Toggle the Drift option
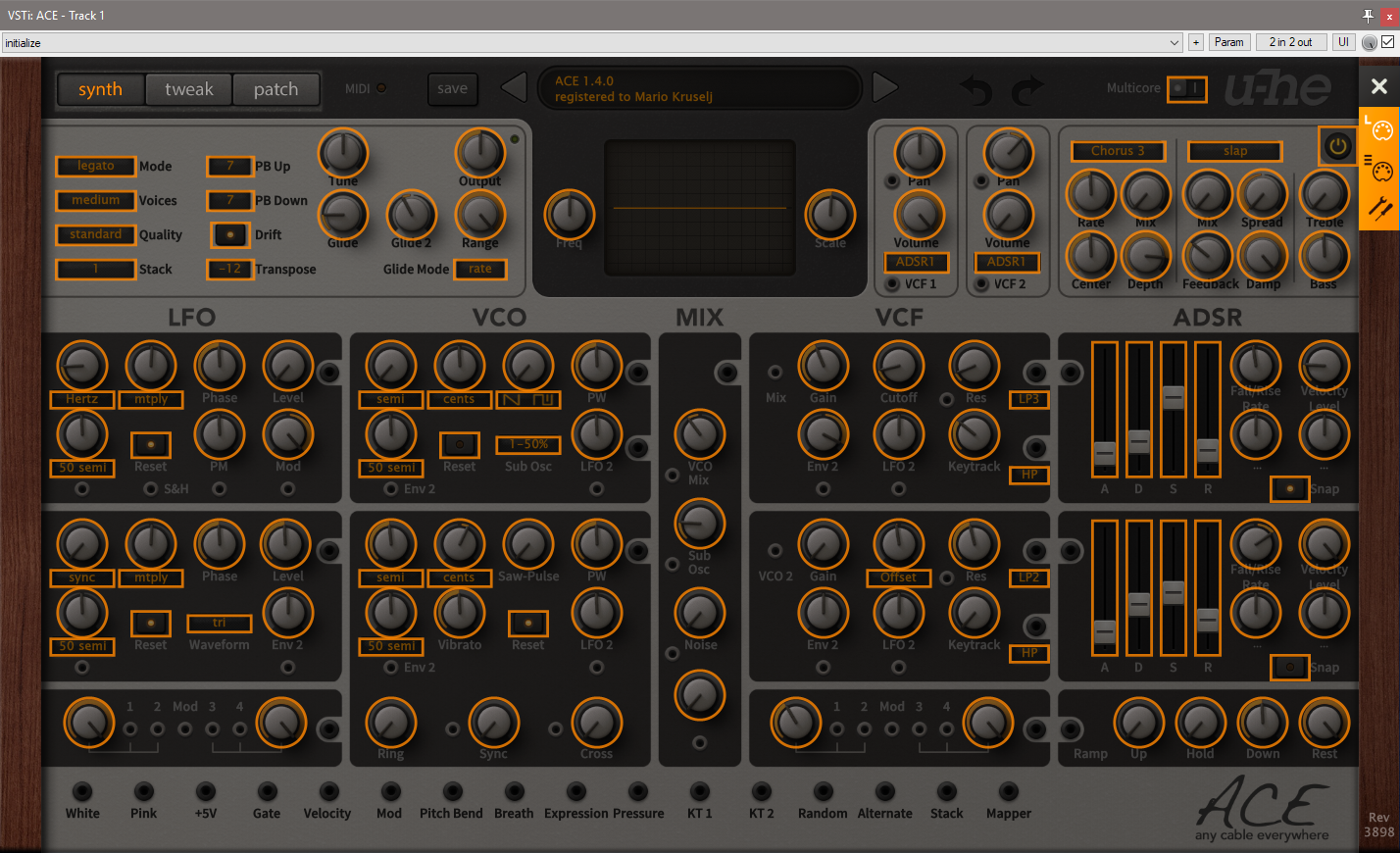 pyautogui.click(x=230, y=234)
